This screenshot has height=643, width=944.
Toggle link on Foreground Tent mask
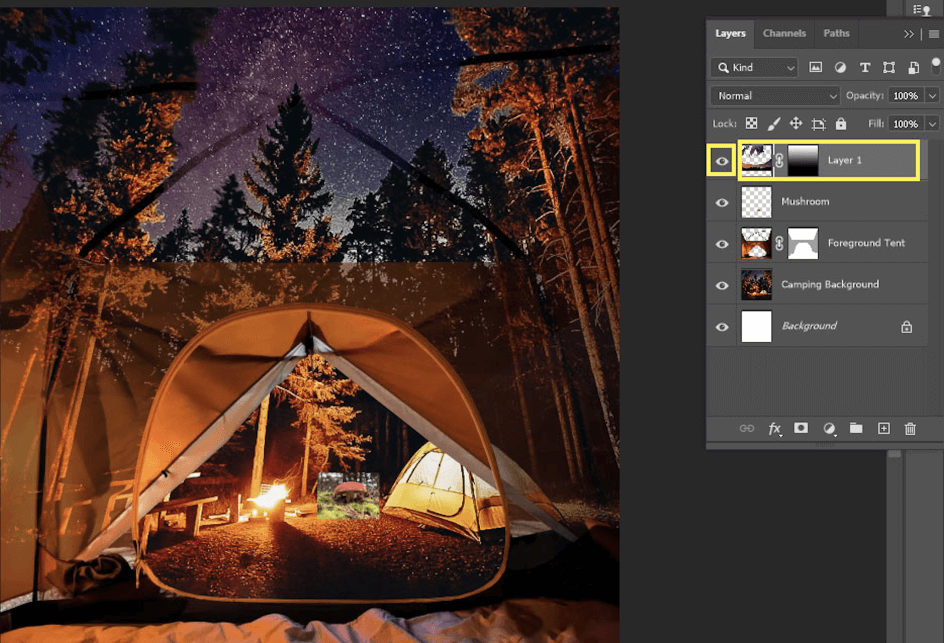click(x=780, y=243)
